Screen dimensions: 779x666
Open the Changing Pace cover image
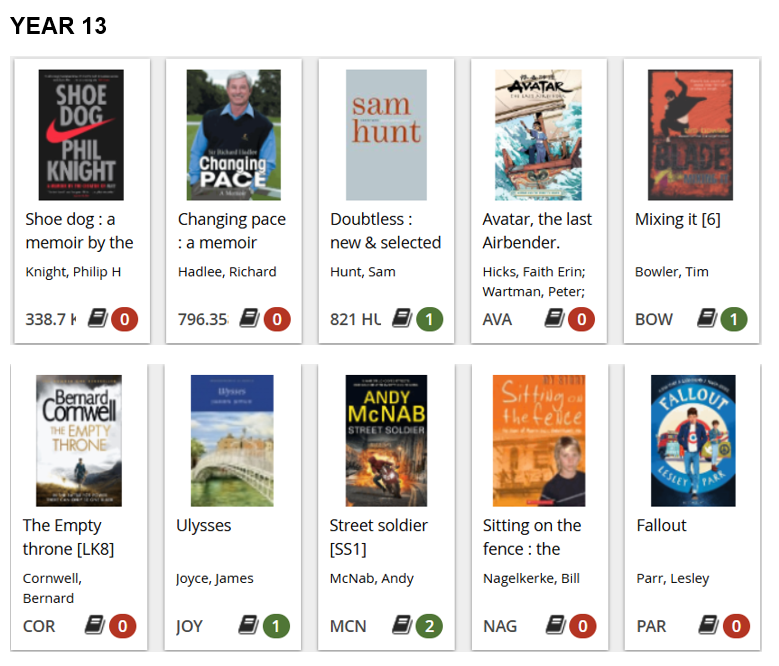234,135
